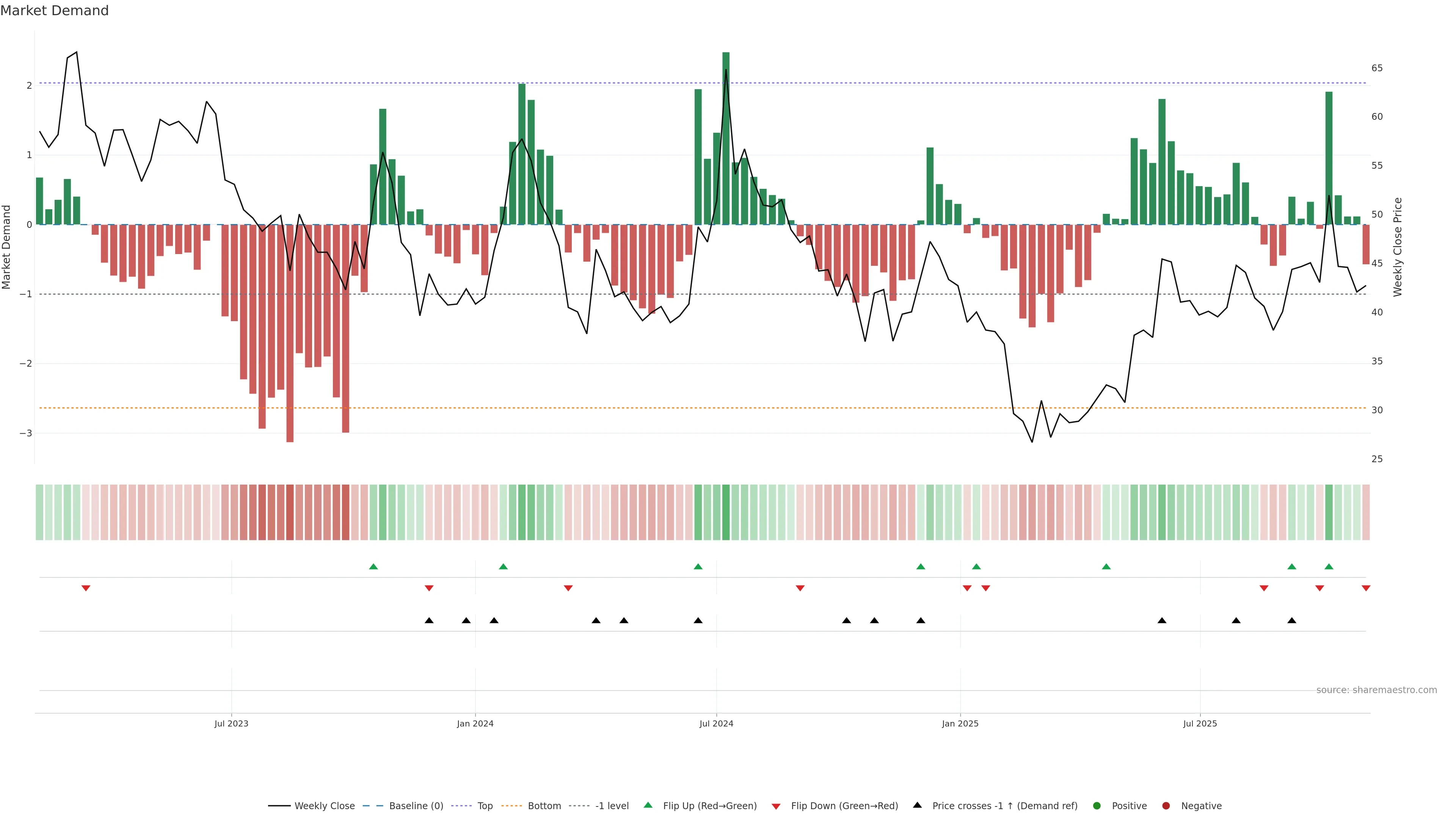The width and height of the screenshot is (1456, 819).
Task: Click the red Negative legend dot
Action: pos(1166,805)
